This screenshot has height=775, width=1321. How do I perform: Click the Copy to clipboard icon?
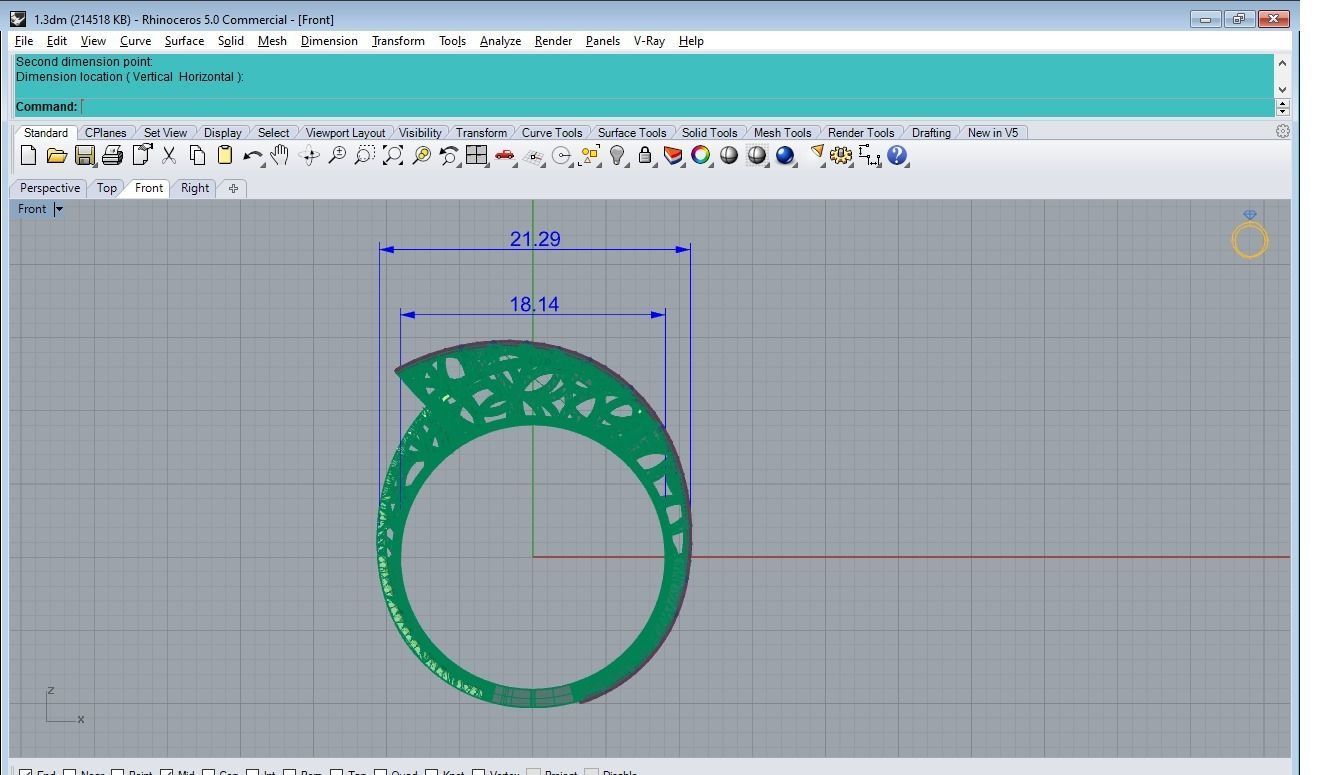[197, 155]
